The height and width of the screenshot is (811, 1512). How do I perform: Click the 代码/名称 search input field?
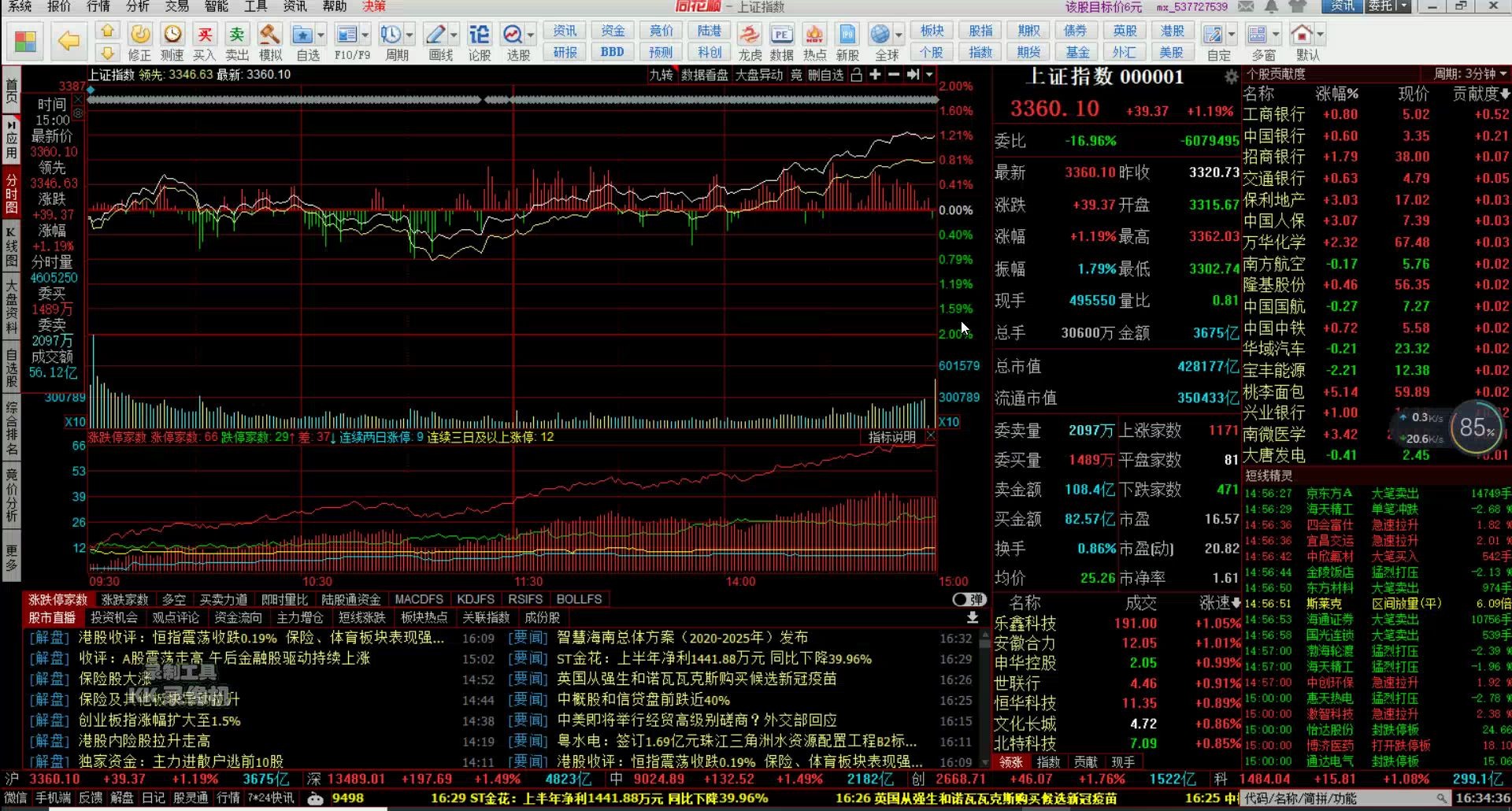pyautogui.click(x=1347, y=798)
